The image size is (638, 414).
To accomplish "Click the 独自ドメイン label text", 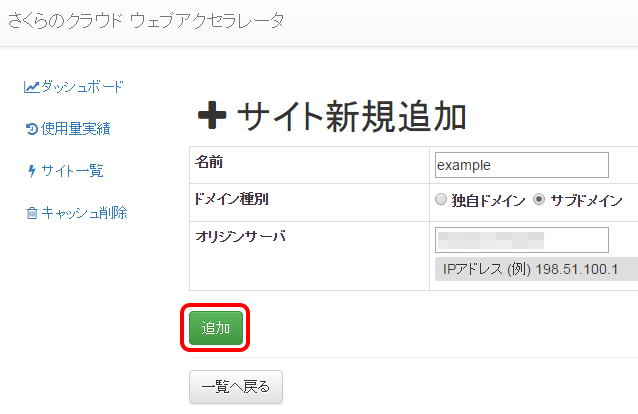I will pyautogui.click(x=488, y=200).
